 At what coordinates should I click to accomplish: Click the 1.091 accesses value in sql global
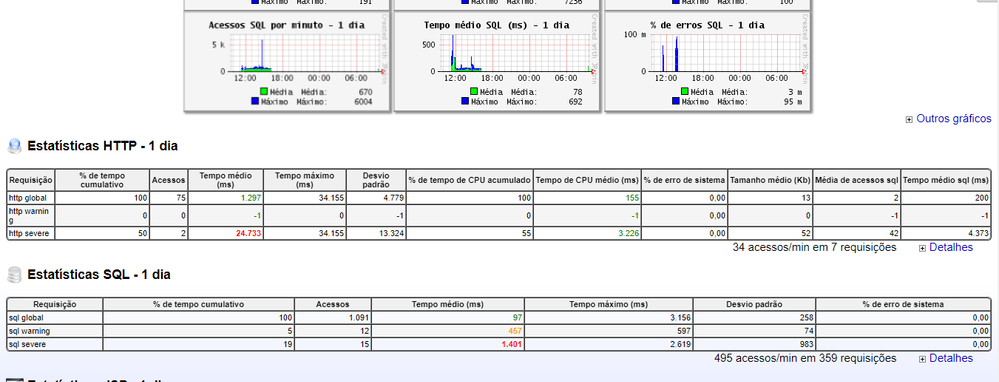coord(359,317)
